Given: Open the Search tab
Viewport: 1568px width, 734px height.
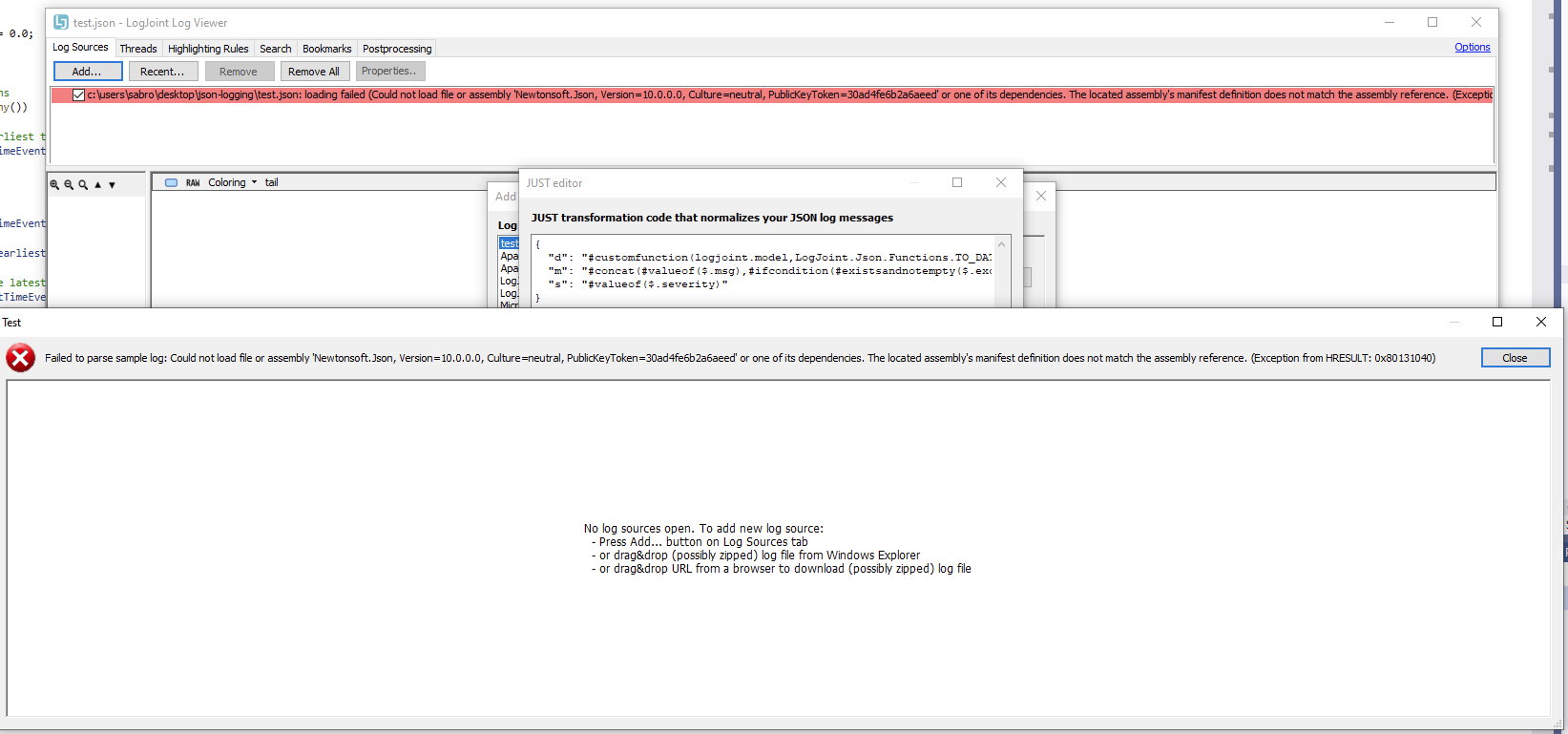Looking at the screenshot, I should pos(276,49).
